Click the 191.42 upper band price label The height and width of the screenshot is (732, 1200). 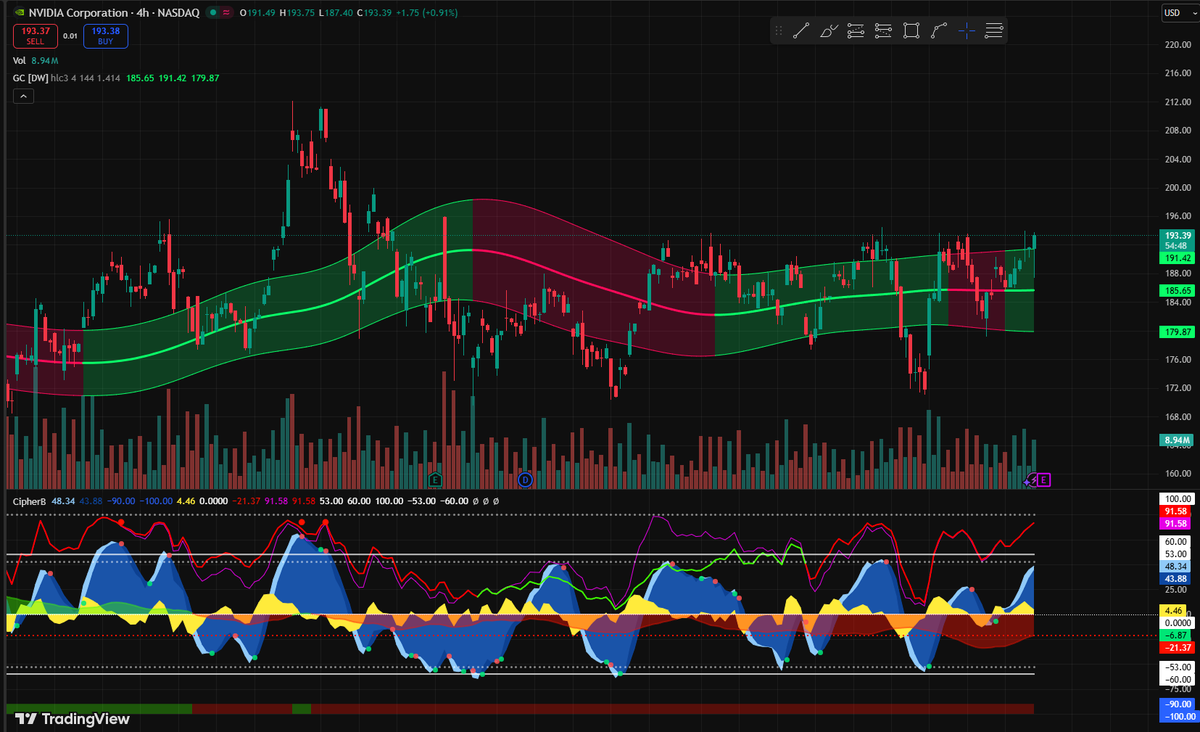(x=1175, y=257)
